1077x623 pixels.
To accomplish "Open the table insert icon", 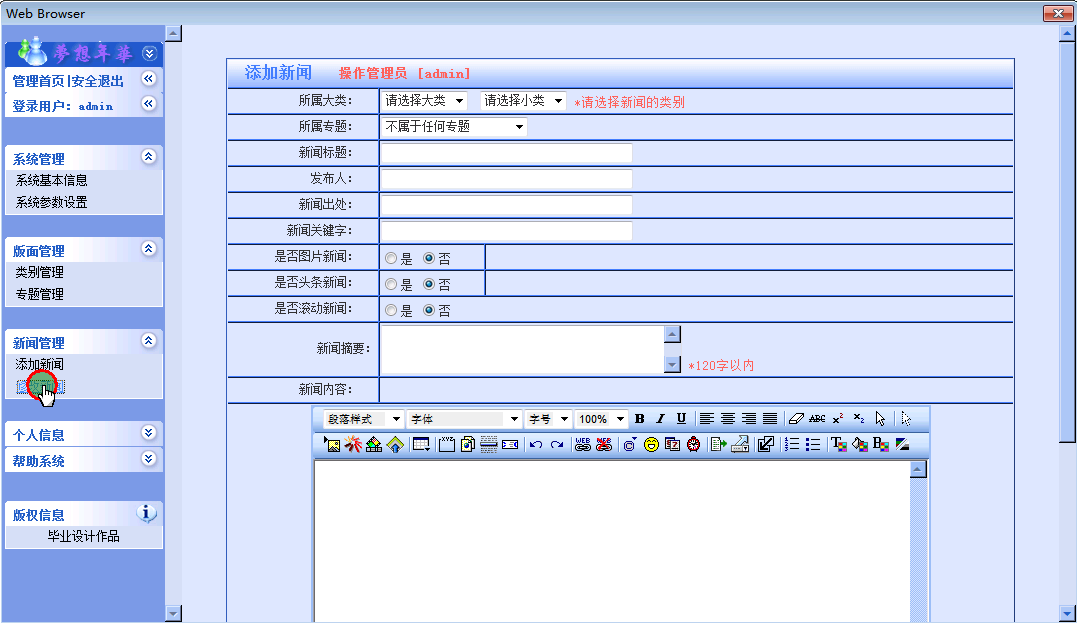I will 421,444.
